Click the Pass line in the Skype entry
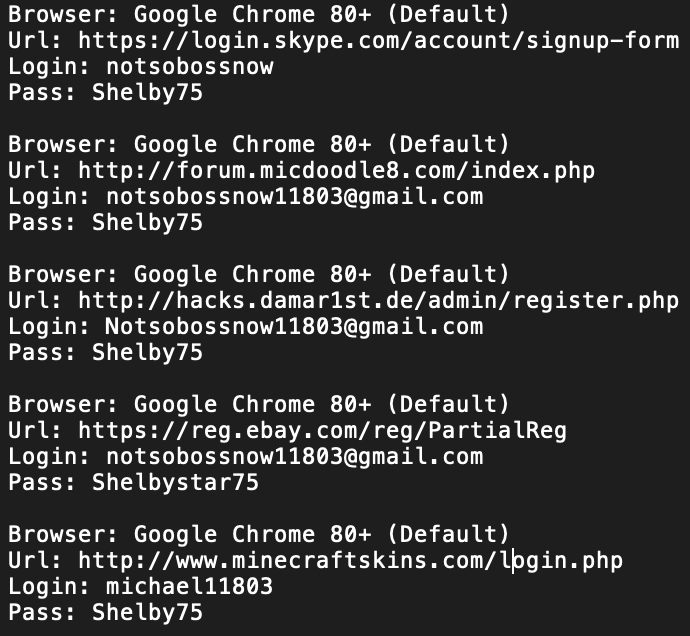690x636 pixels. [105, 93]
